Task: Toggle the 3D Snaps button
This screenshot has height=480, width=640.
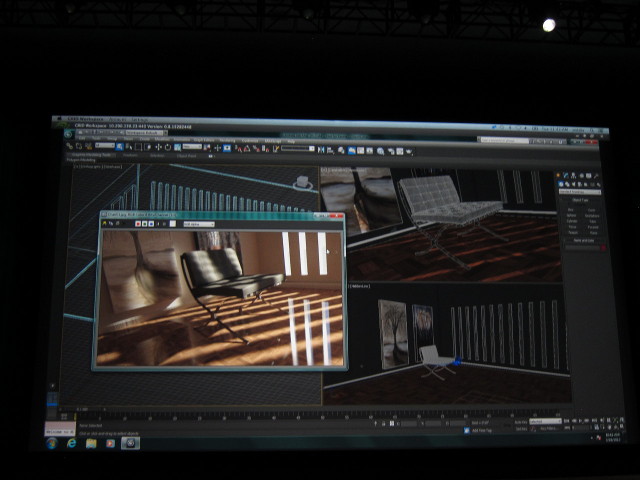Action: [238, 148]
